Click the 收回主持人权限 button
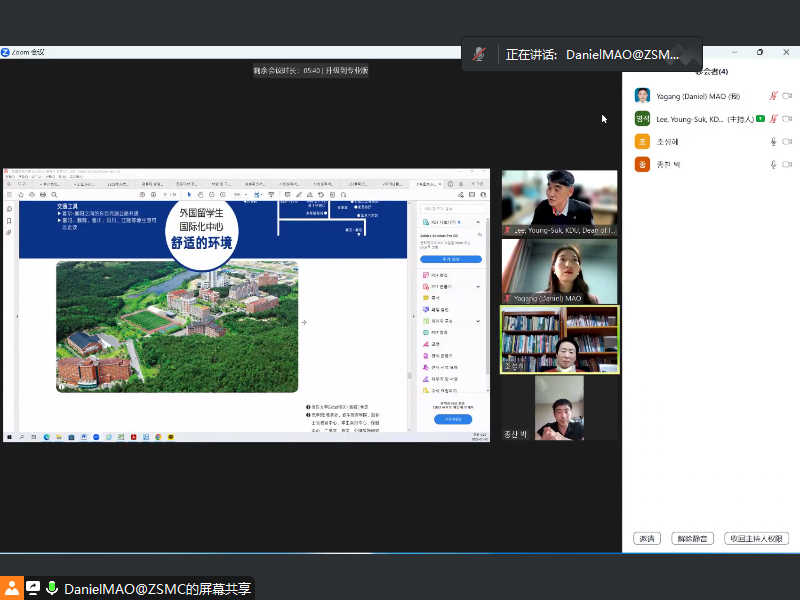This screenshot has width=800, height=600. (756, 538)
